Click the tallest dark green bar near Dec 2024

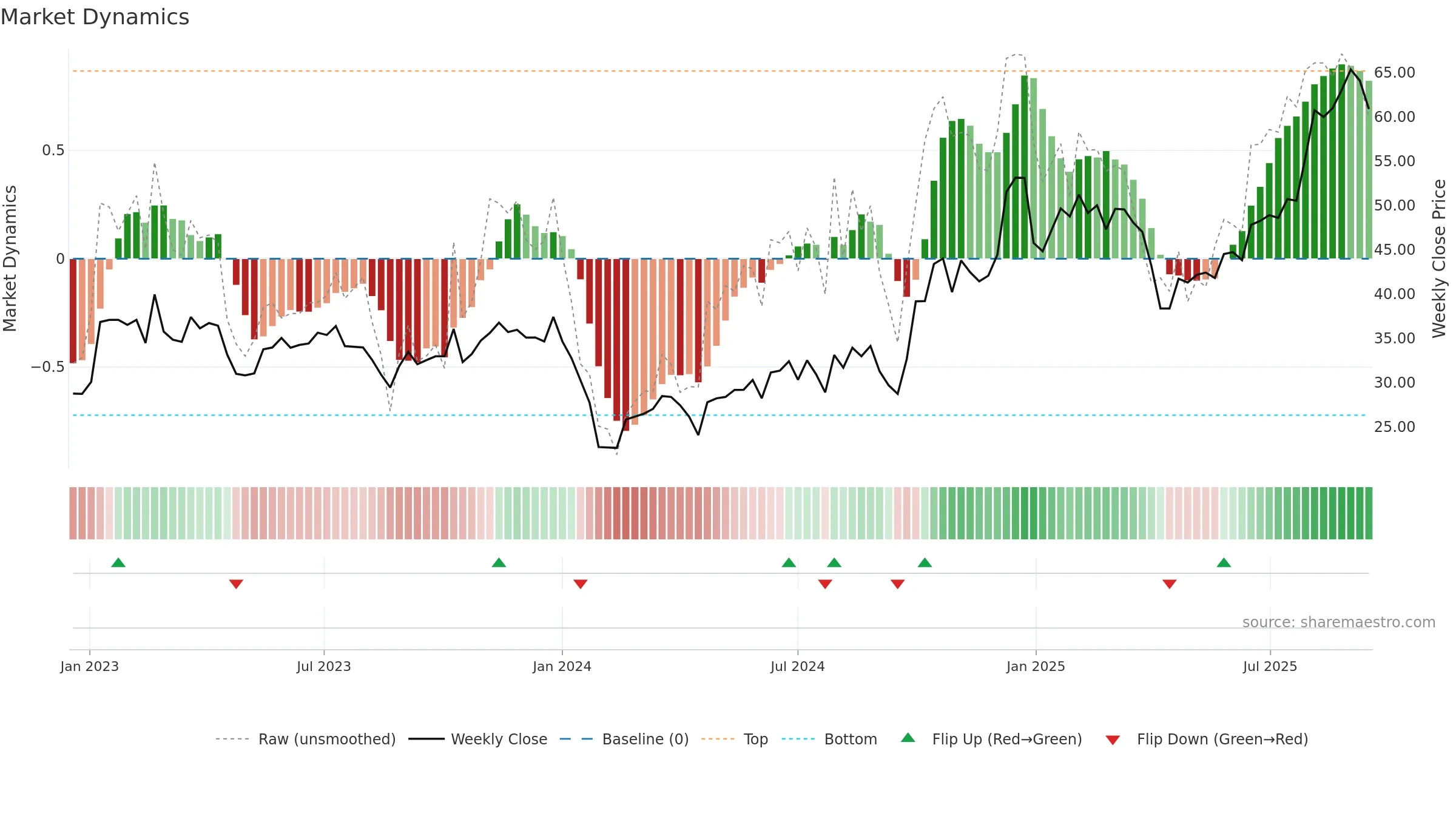(1025, 167)
